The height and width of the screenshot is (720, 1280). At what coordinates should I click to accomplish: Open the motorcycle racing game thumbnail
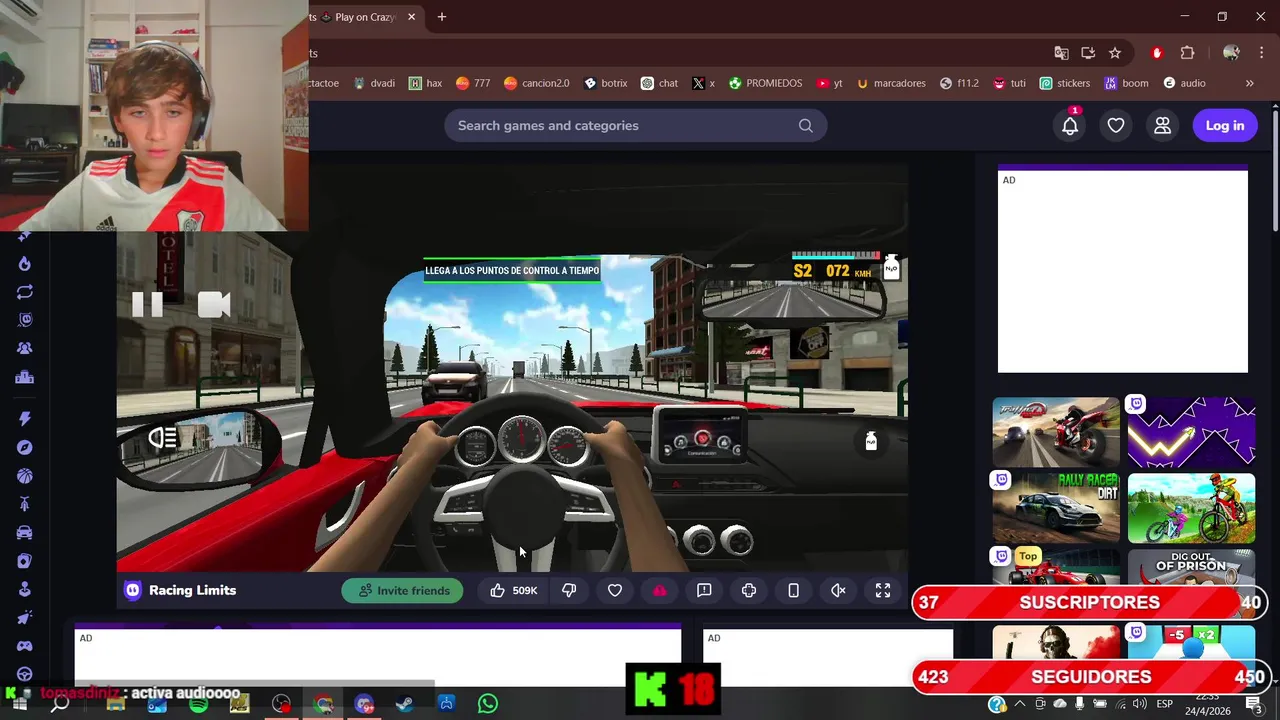point(1056,432)
